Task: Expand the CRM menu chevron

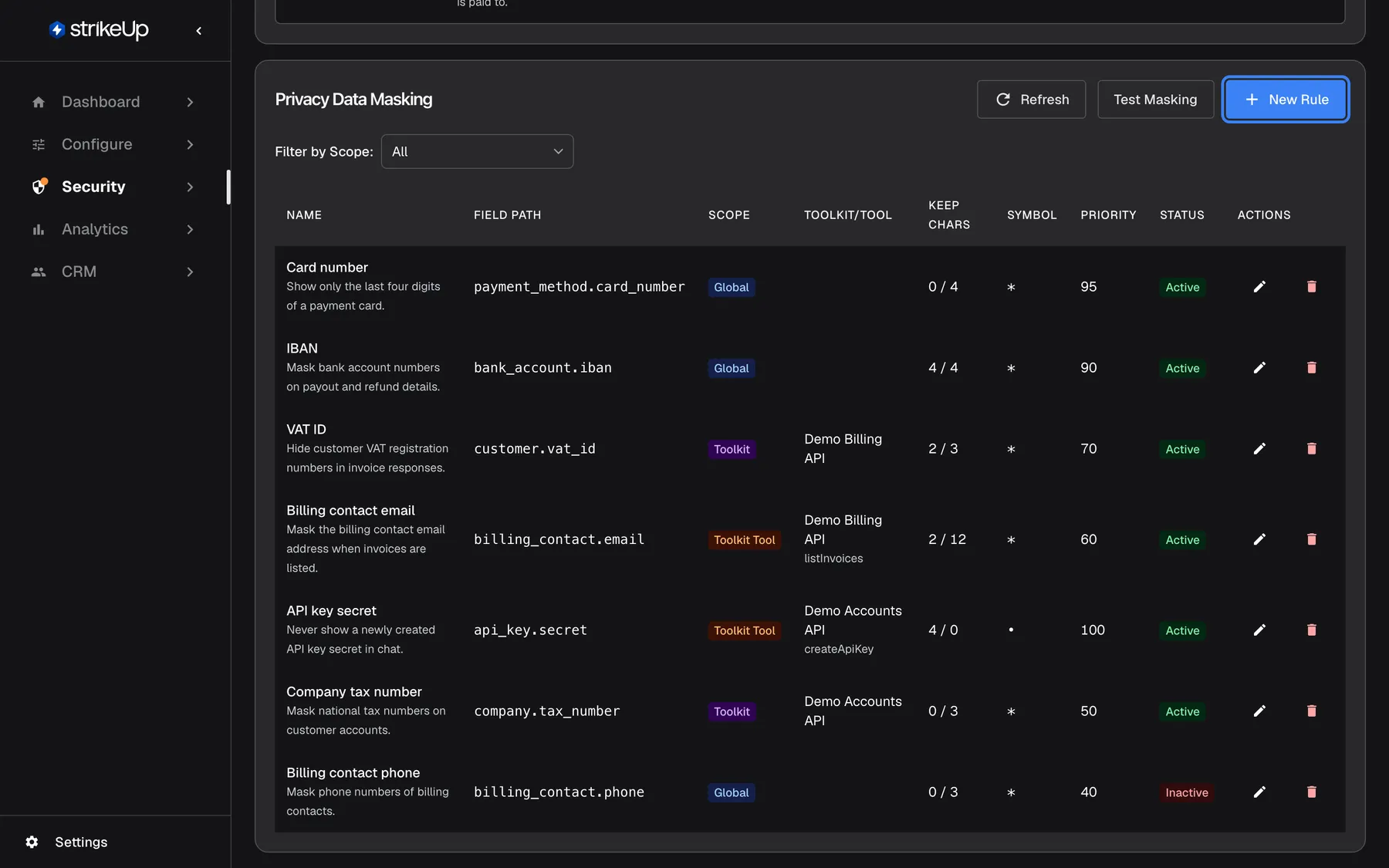Action: tap(190, 272)
